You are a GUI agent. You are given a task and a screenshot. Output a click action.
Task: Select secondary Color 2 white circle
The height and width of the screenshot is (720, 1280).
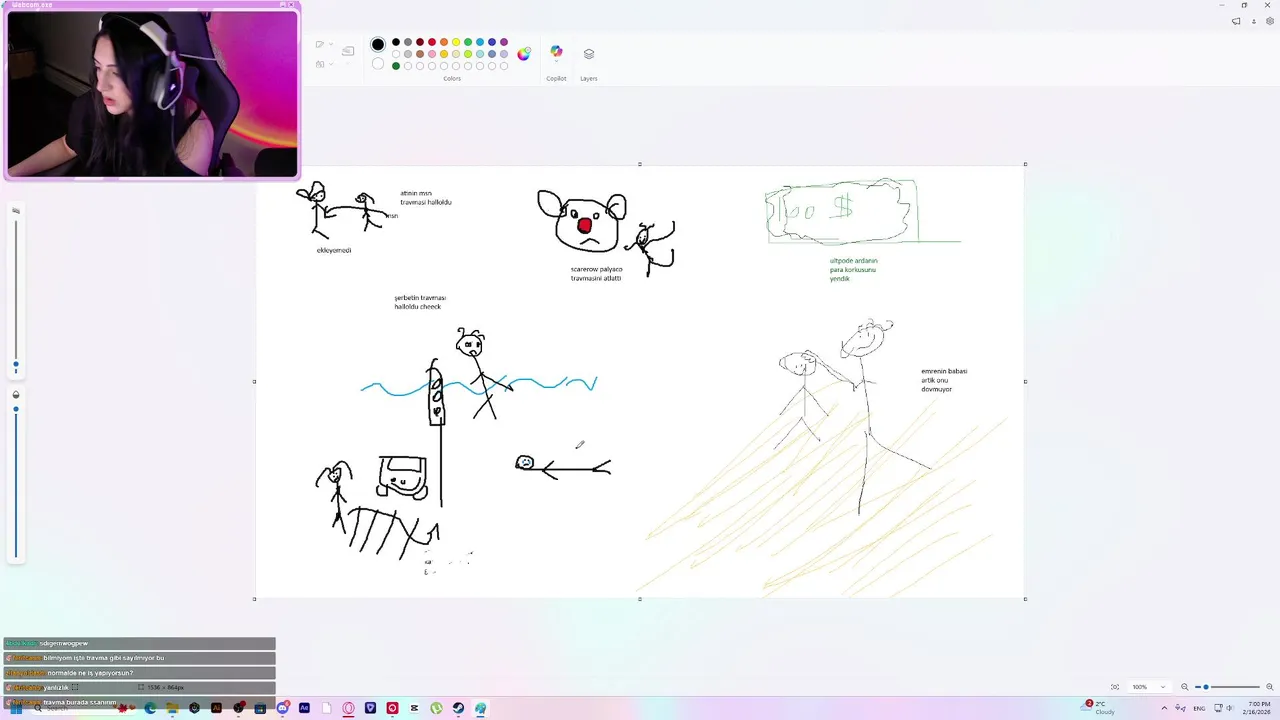pyautogui.click(x=378, y=64)
